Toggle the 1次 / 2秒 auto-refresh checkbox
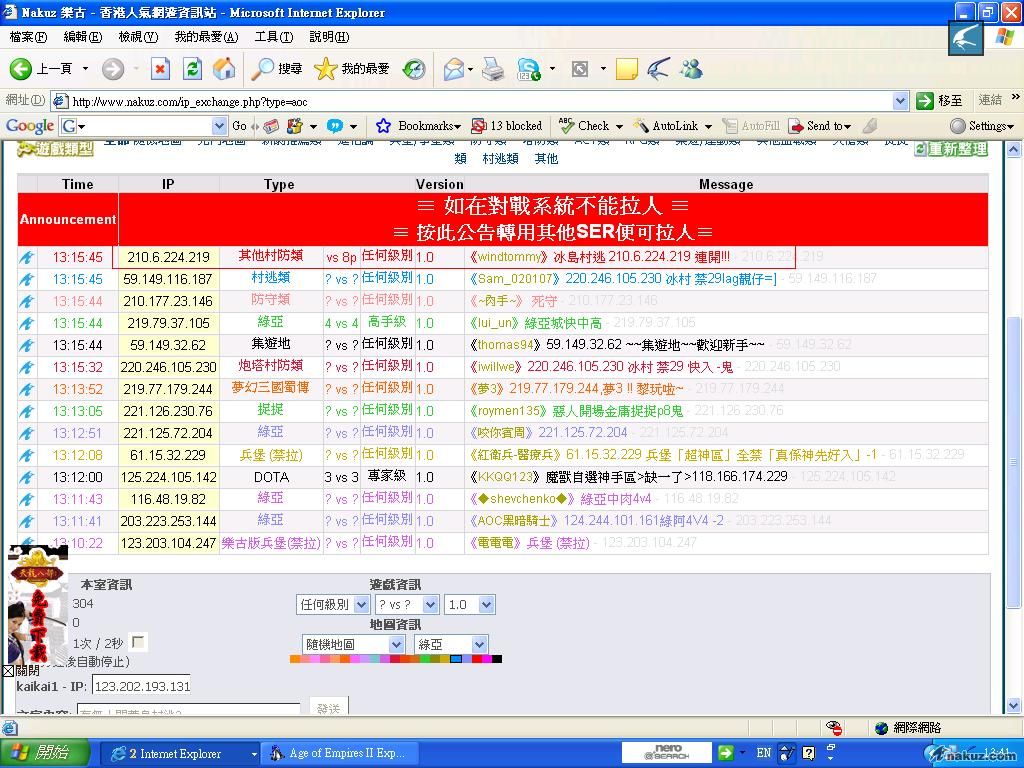Image resolution: width=1024 pixels, height=768 pixels. 138,642
